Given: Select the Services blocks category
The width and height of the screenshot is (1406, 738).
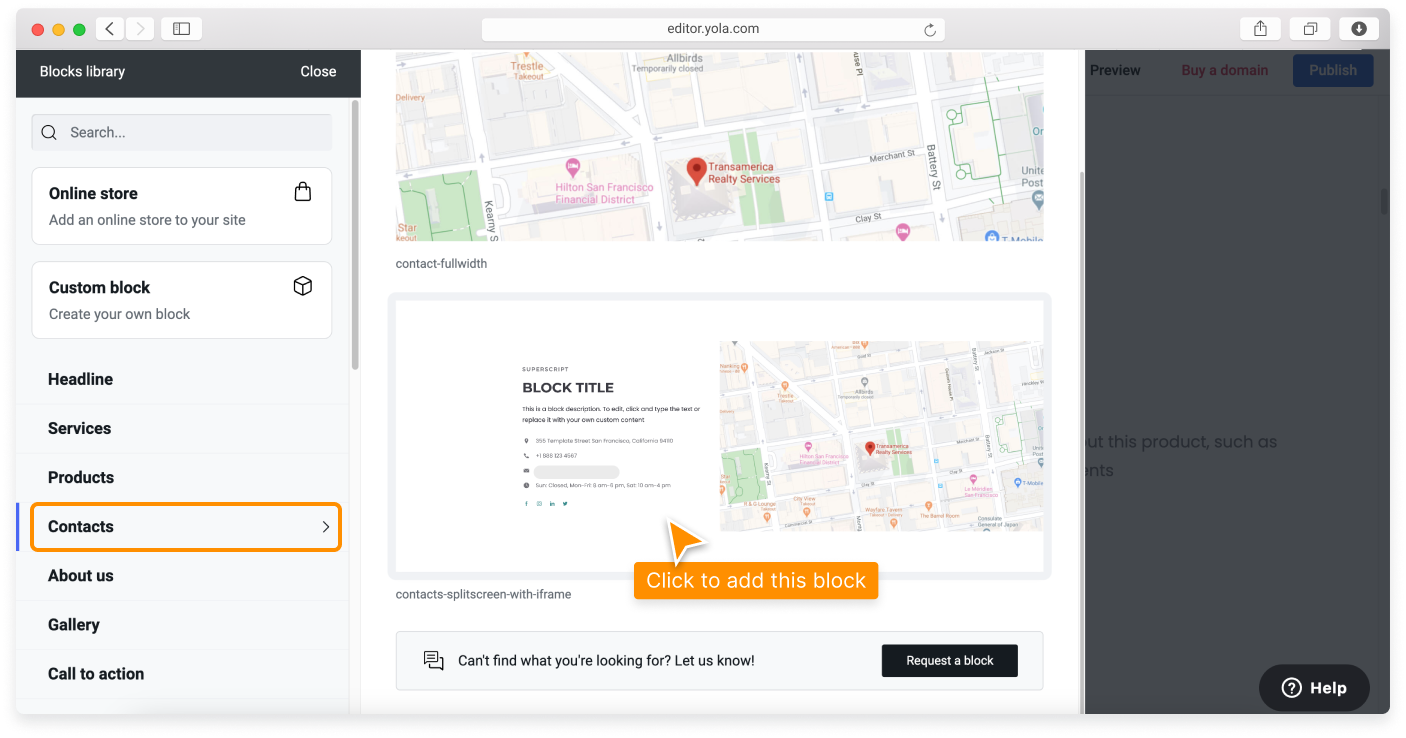Looking at the screenshot, I should [x=79, y=428].
